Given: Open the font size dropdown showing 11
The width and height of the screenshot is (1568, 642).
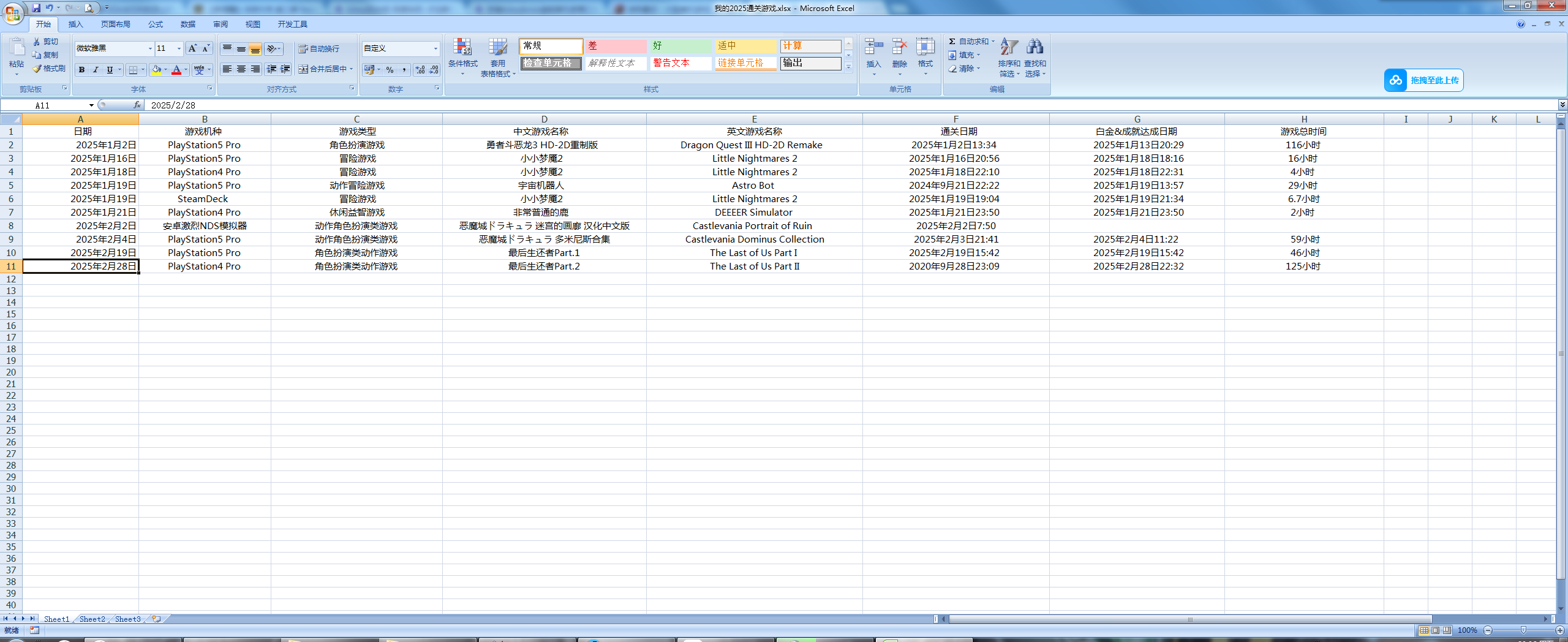Looking at the screenshot, I should pos(179,48).
